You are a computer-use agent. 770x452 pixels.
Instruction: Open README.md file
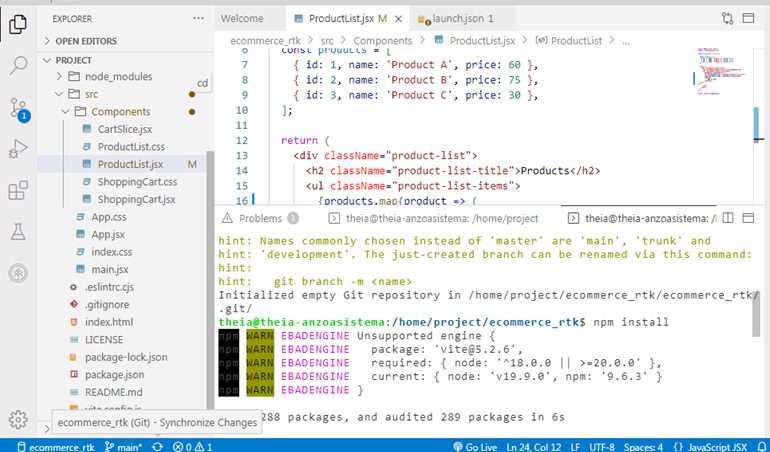coord(113,392)
